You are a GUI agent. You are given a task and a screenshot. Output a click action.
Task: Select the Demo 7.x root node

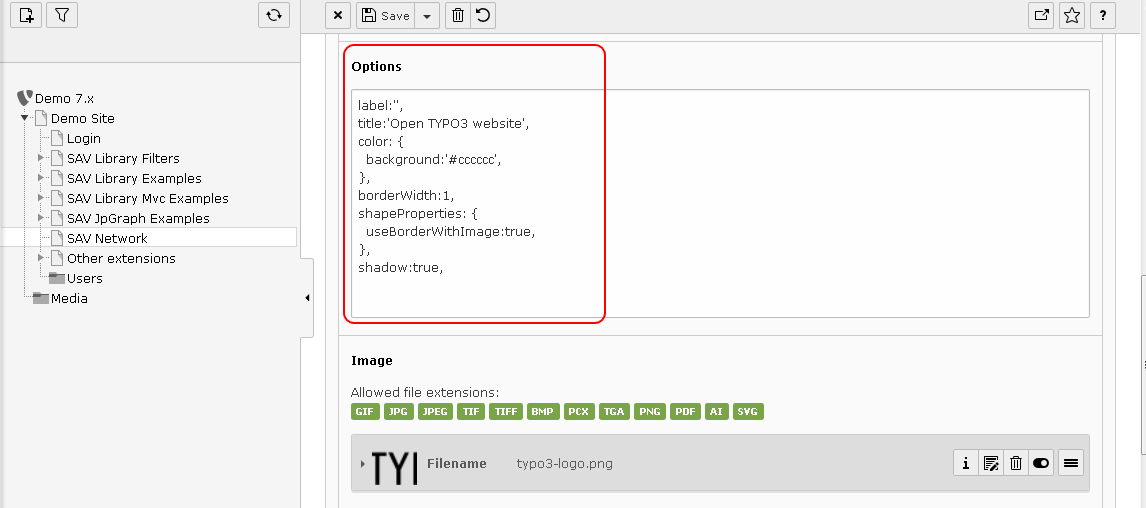[x=64, y=99]
